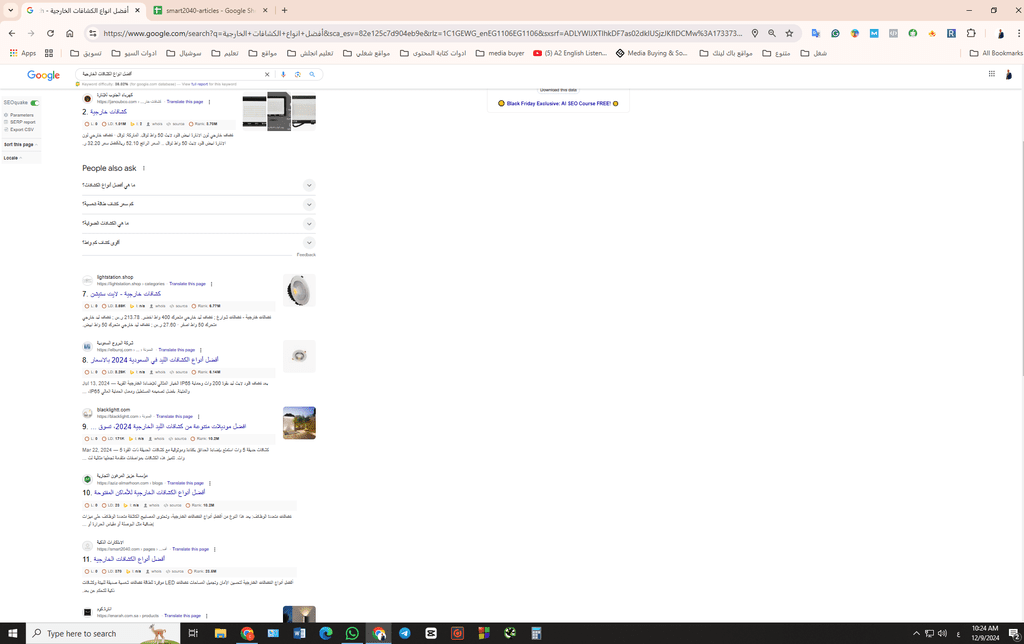Image resolution: width=1024 pixels, height=644 pixels.
Task: Open the 'Sort this page' dropdown
Action: (20, 144)
